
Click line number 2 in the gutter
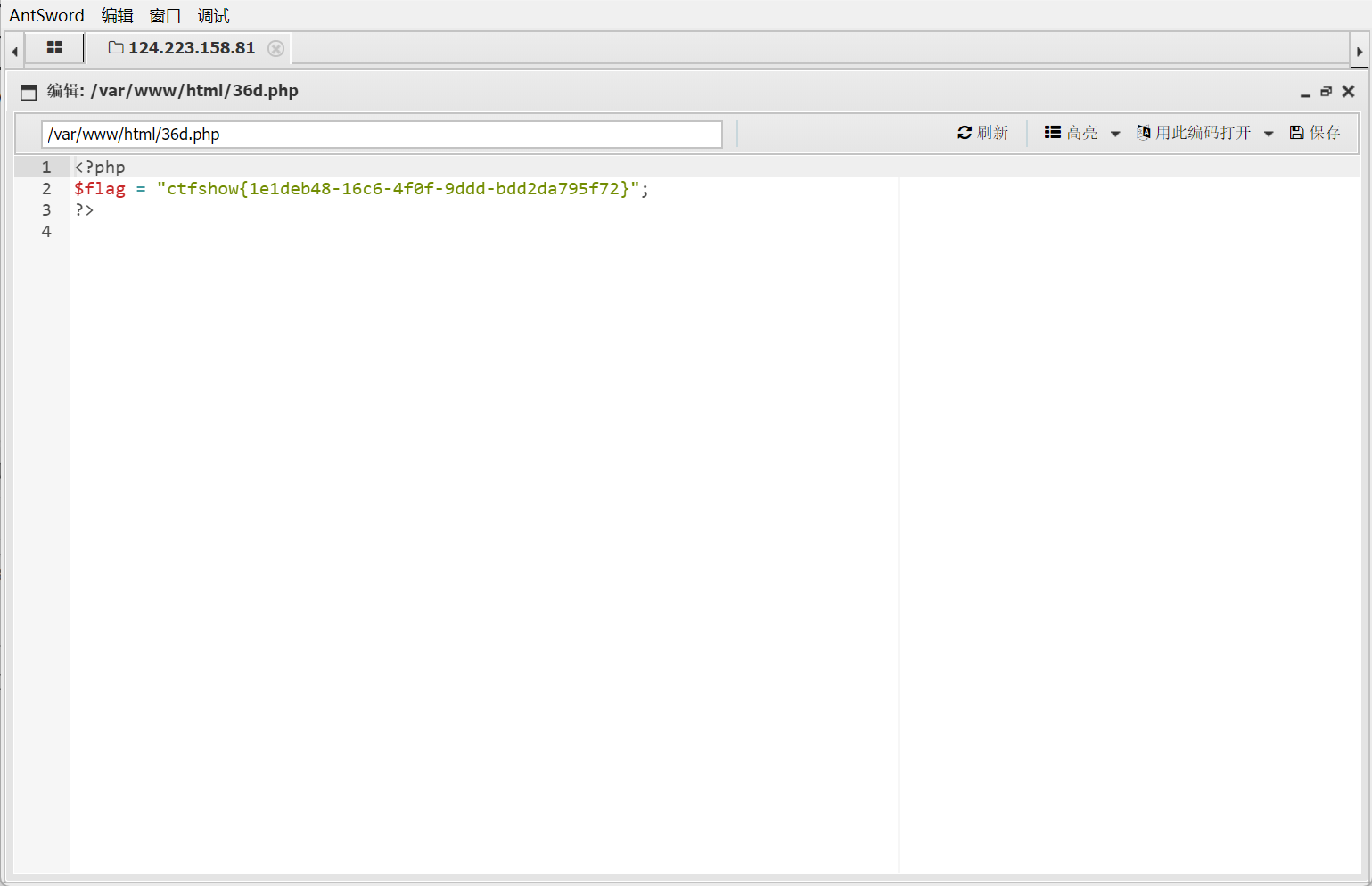pyautogui.click(x=46, y=189)
